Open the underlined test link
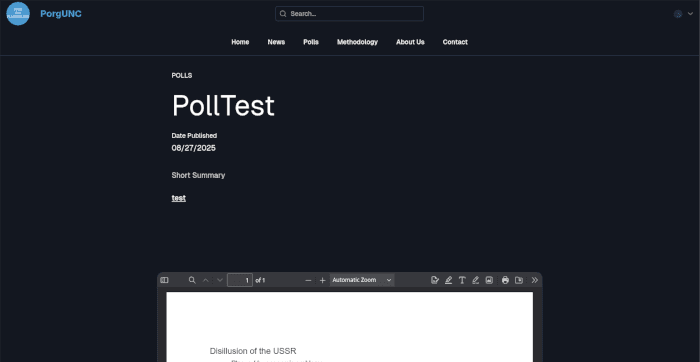 [179, 198]
